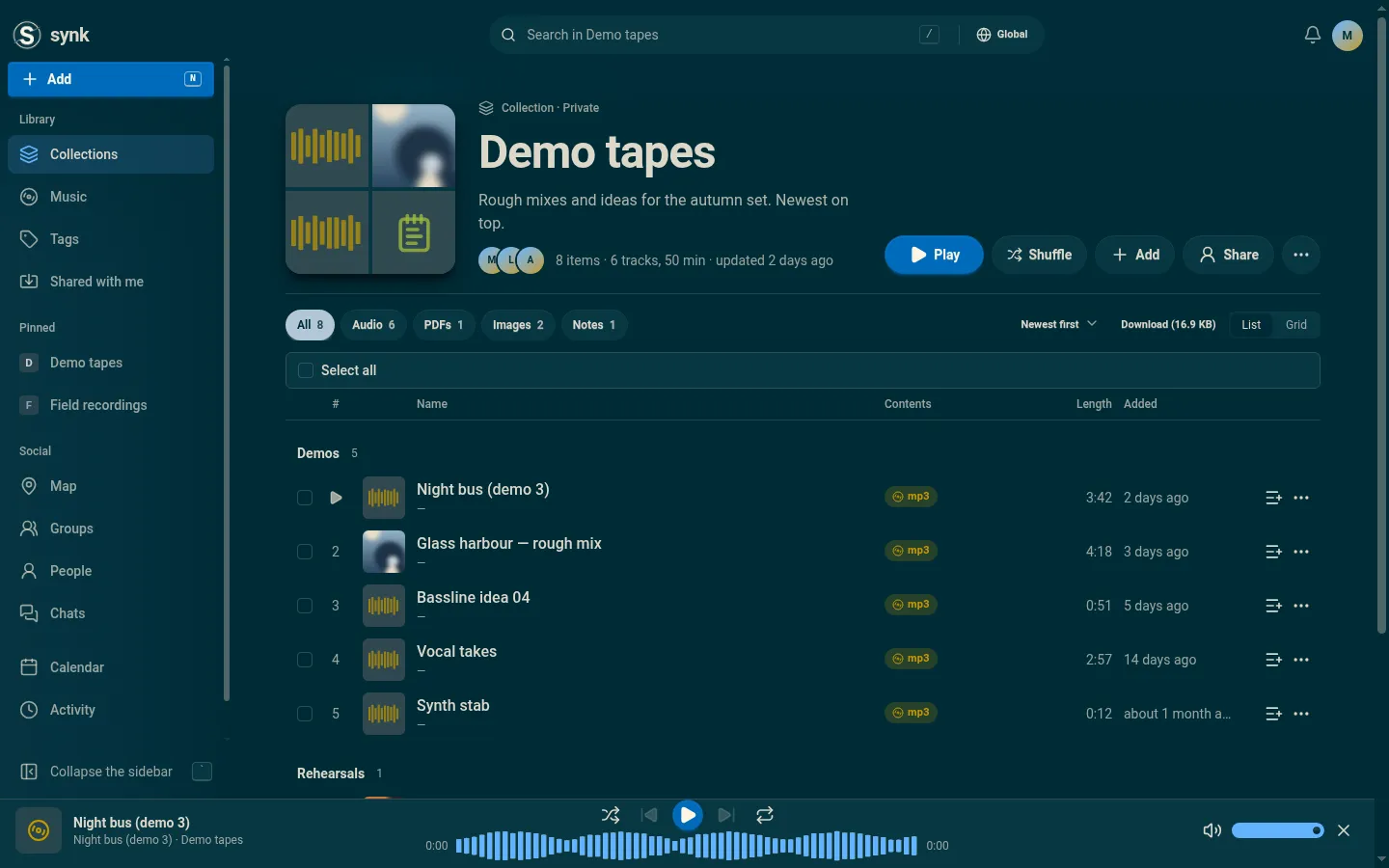The image size is (1389, 868).
Task: Open more options for Night bus (demo 3)
Action: 1301,498
